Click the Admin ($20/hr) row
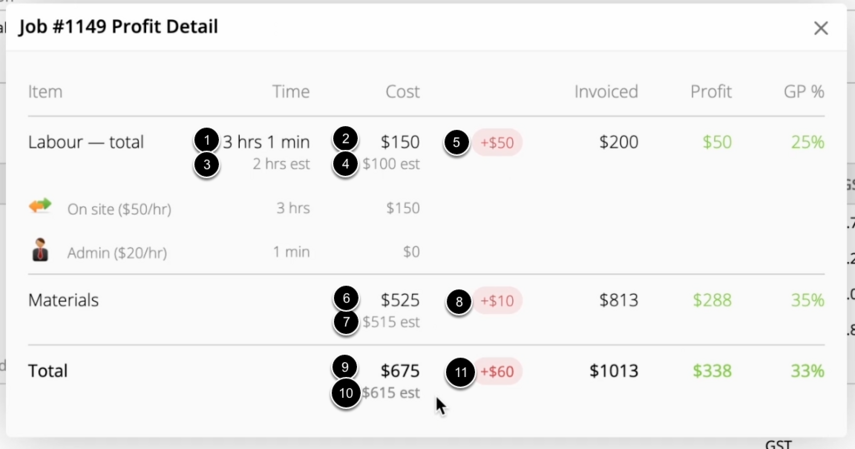Viewport: 855px width, 449px height. tap(224, 252)
